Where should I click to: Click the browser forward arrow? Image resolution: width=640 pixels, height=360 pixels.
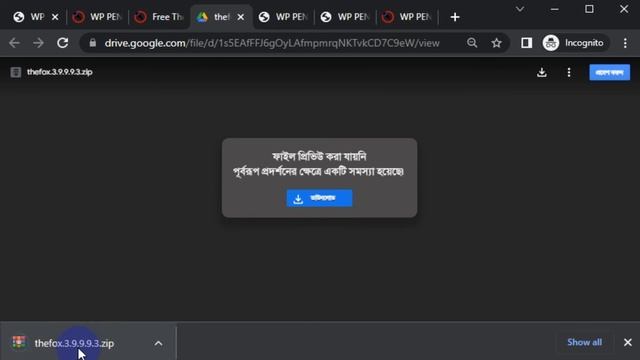[38, 43]
